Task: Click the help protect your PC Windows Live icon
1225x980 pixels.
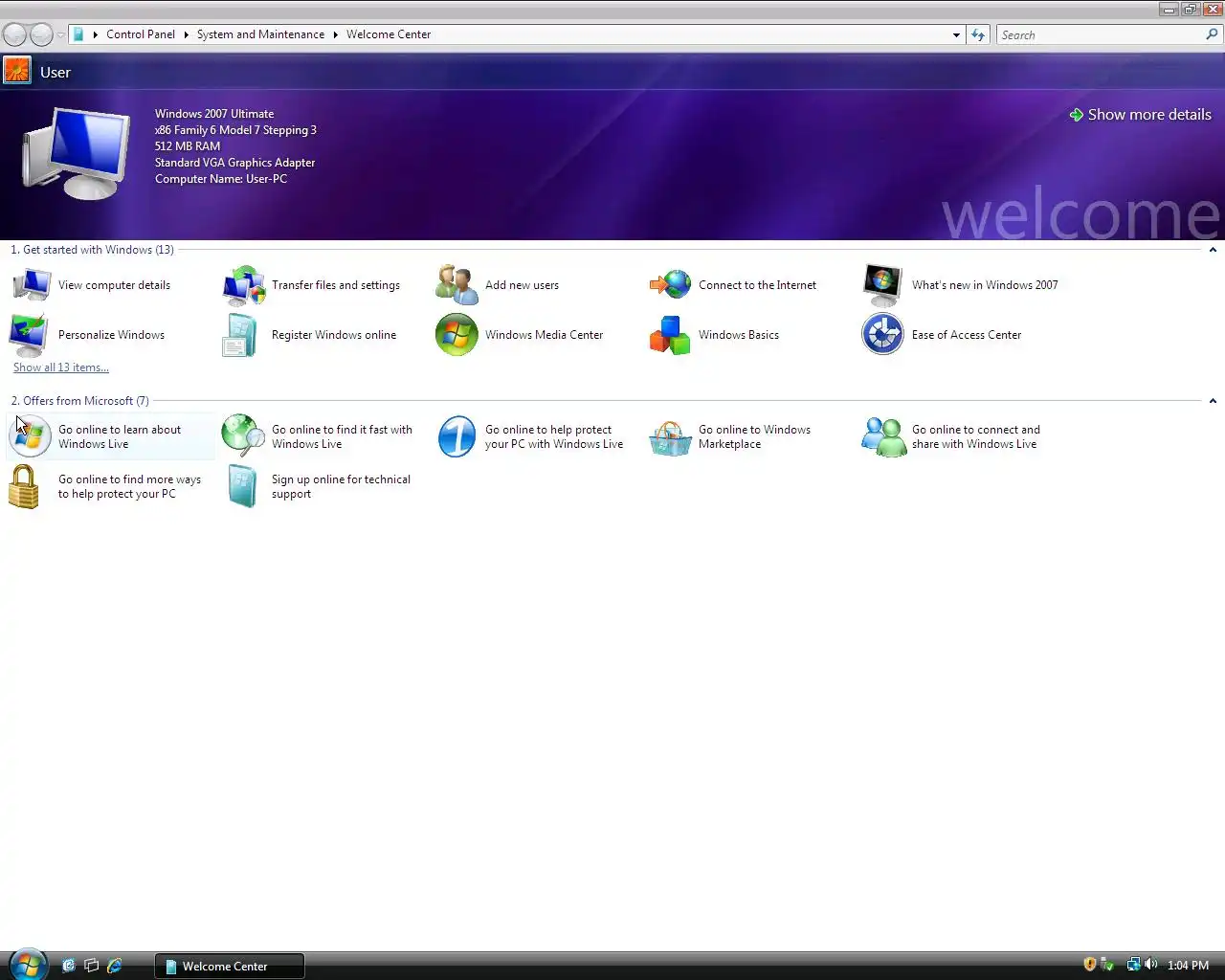Action: (x=457, y=436)
